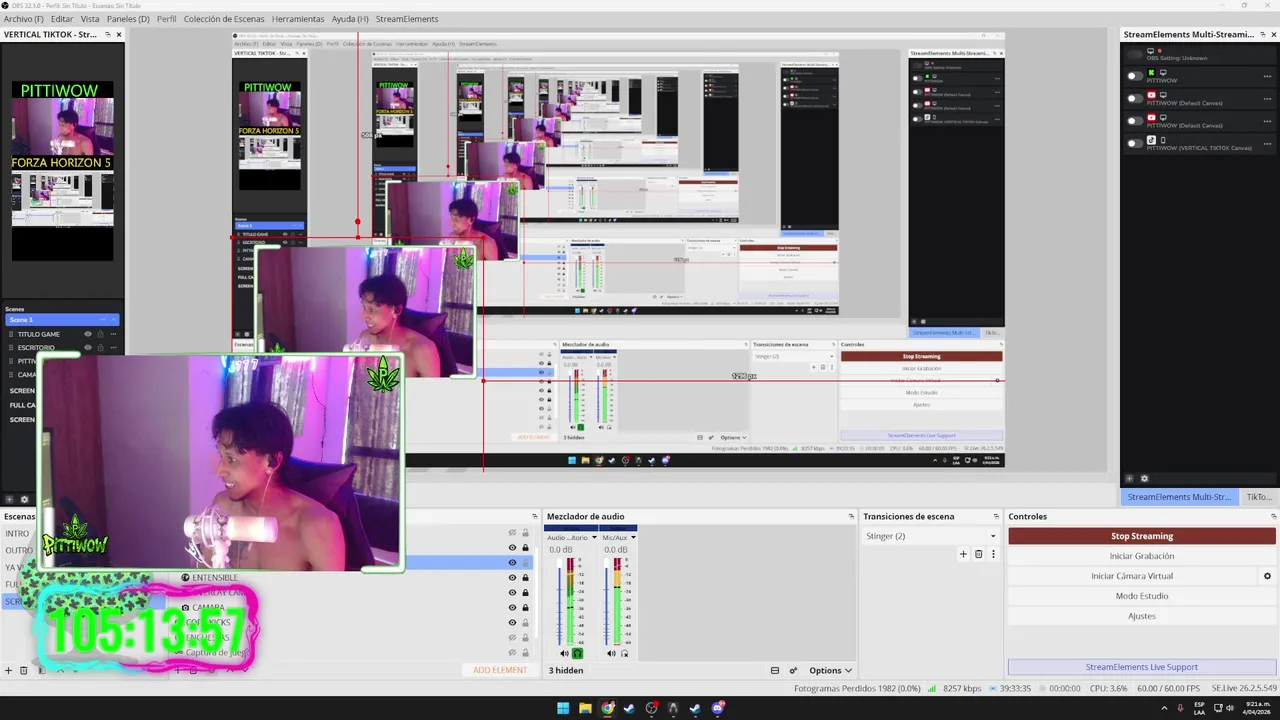Hide the ENTENSIBLE source eye icon
The image size is (1280, 720).
pos(512,577)
